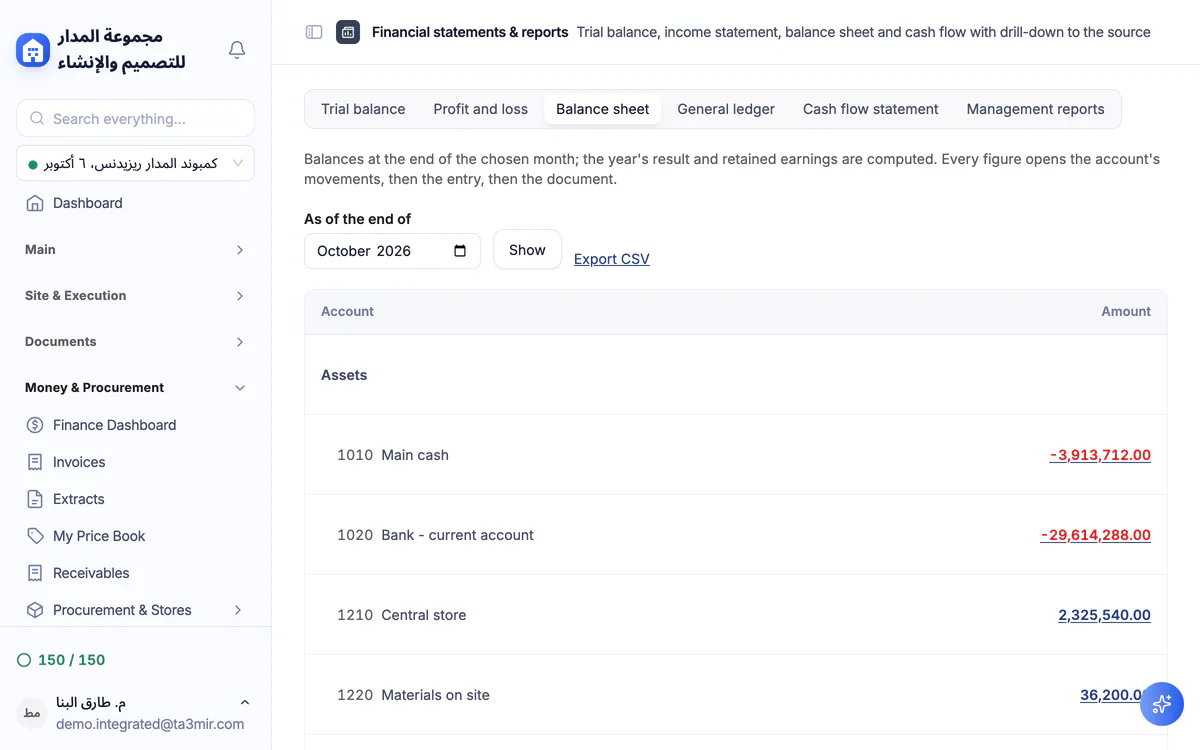Click the Invoices document icon
Image resolution: width=1200 pixels, height=750 pixels.
pyautogui.click(x=35, y=462)
